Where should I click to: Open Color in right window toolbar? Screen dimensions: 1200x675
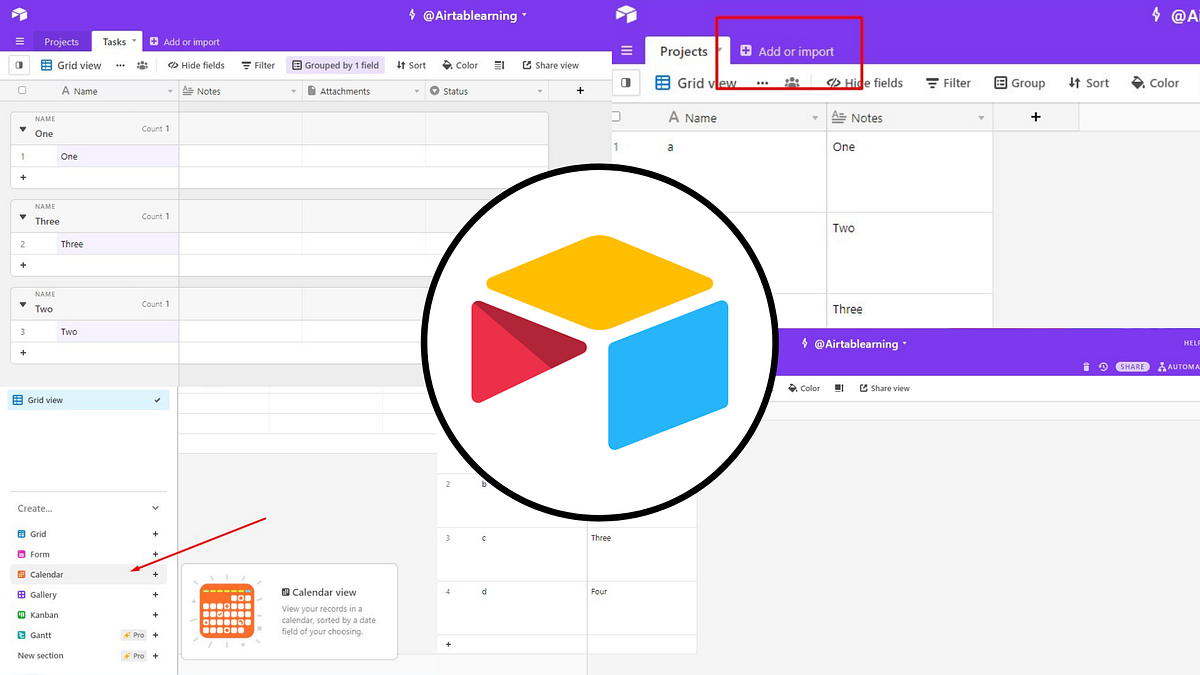1155,83
